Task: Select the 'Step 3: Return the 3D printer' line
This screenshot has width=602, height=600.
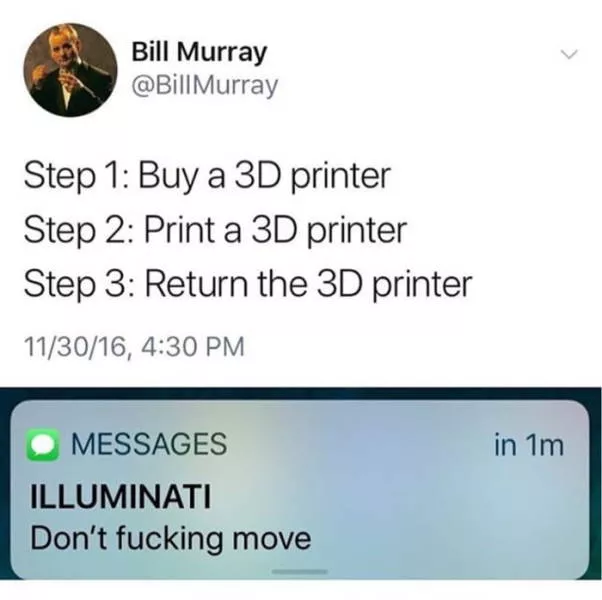Action: tap(248, 284)
